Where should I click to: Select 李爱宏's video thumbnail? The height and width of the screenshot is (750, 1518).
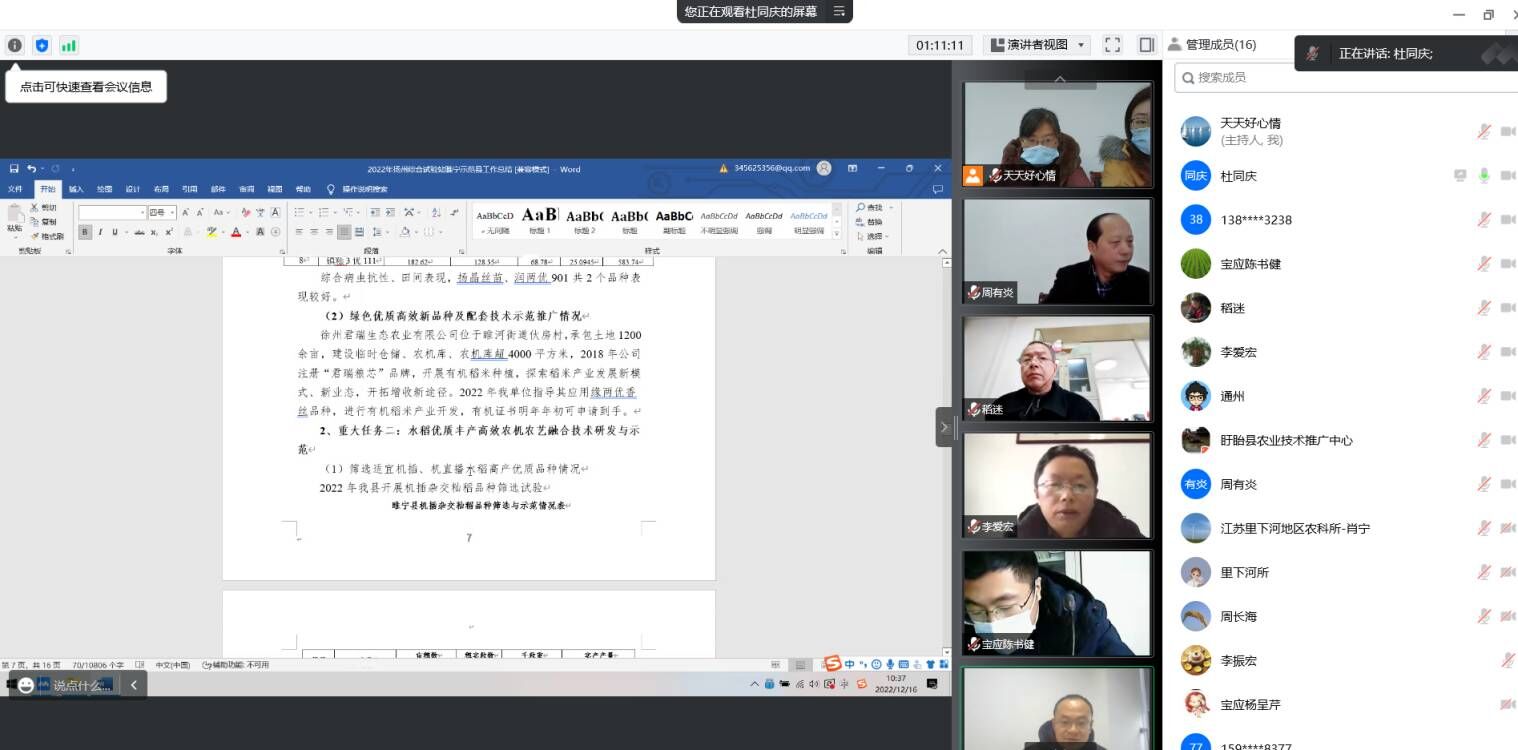(x=1057, y=485)
